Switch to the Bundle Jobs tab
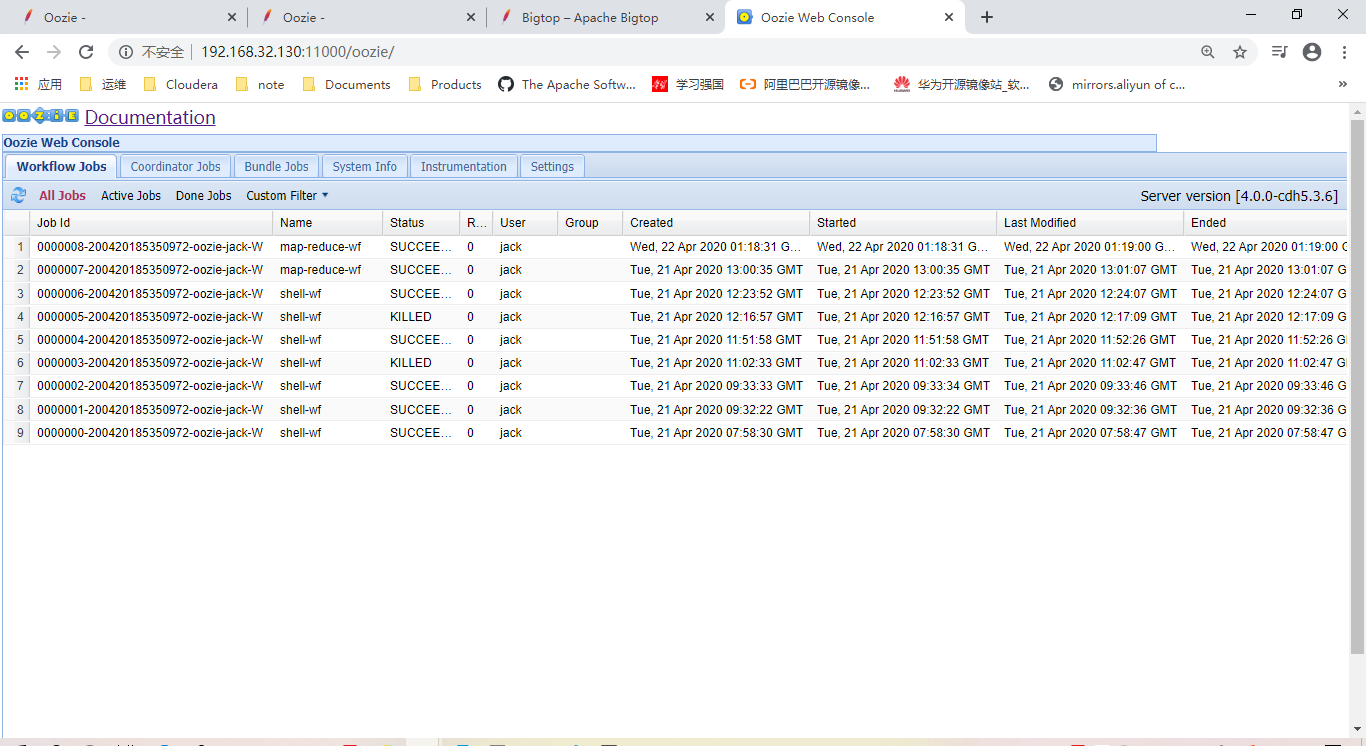The height and width of the screenshot is (746, 1366). 277,167
